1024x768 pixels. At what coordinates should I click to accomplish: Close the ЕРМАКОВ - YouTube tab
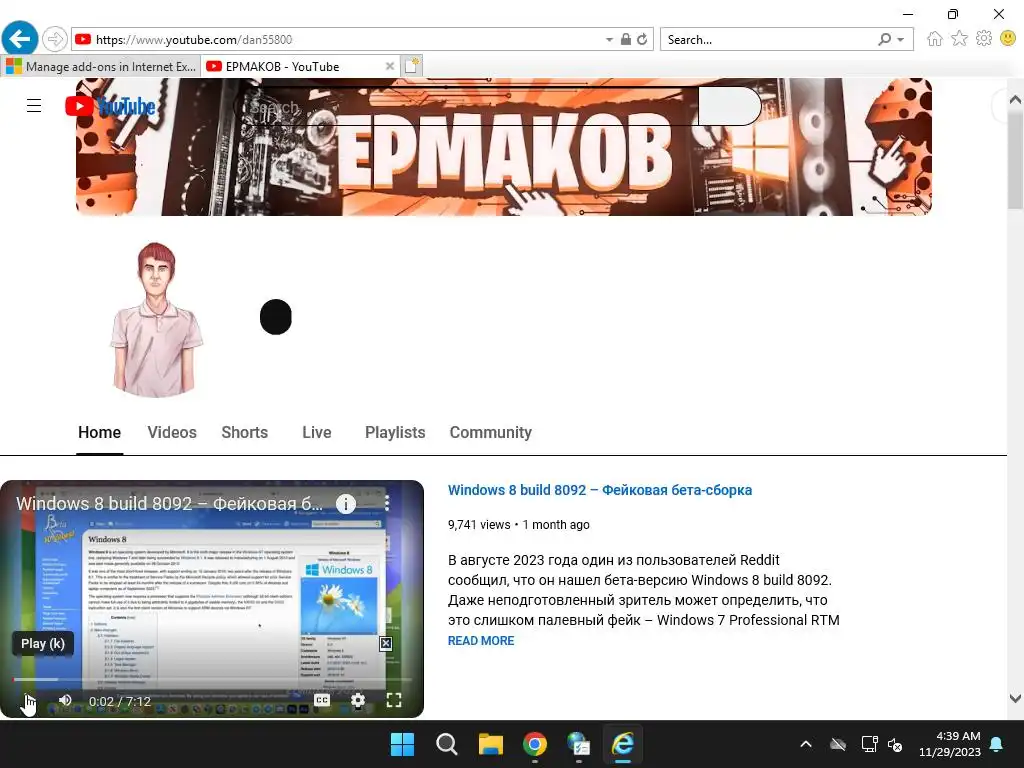(x=389, y=66)
